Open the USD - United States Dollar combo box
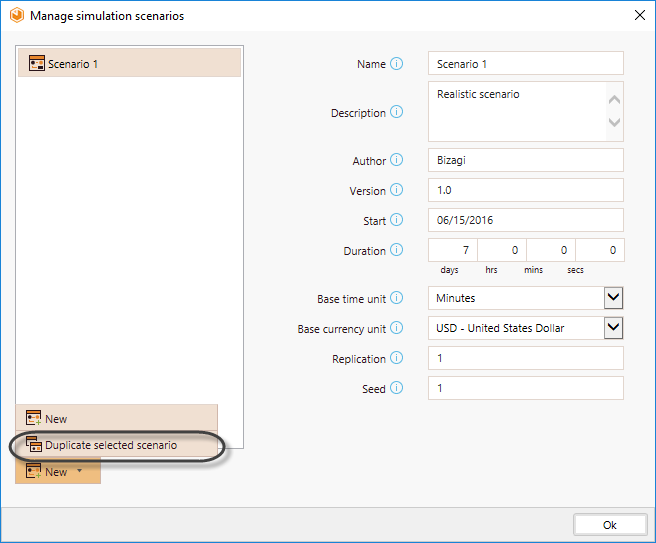 pyautogui.click(x=525, y=328)
